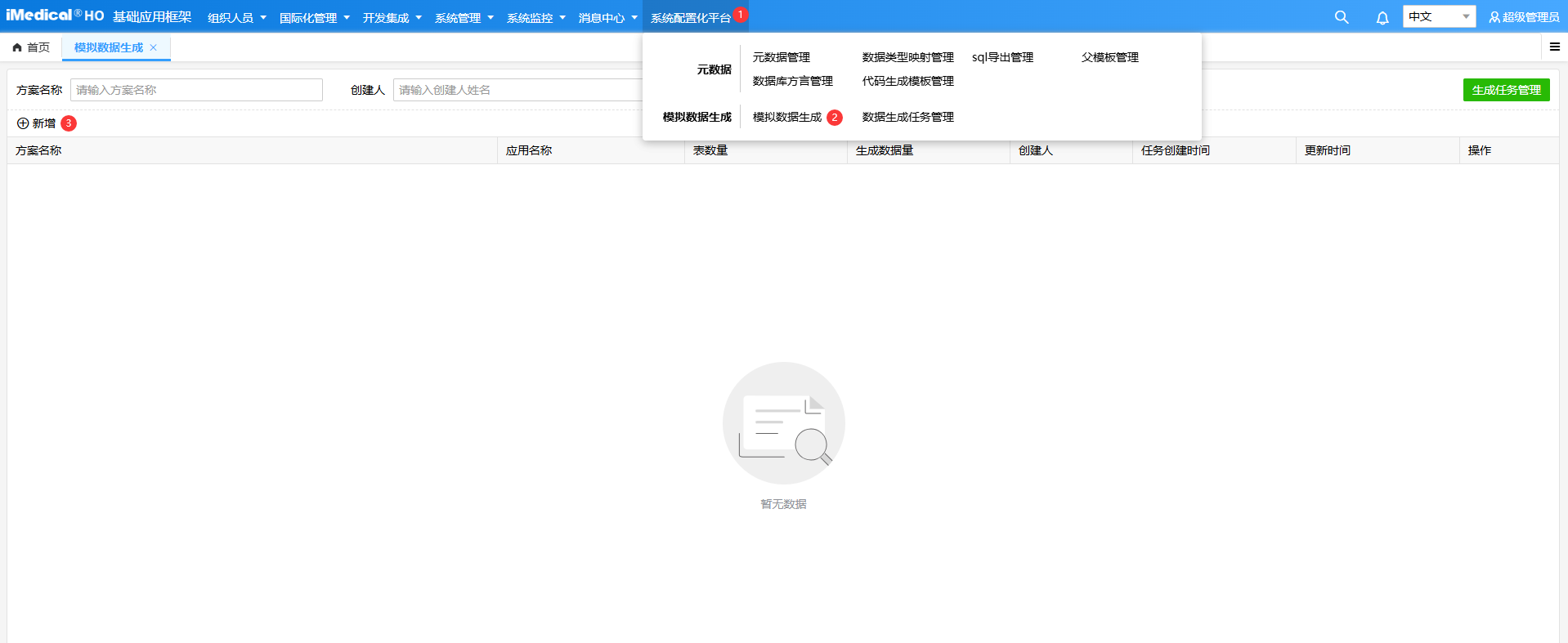Open the hamburger menu at right of tabs

[1555, 47]
